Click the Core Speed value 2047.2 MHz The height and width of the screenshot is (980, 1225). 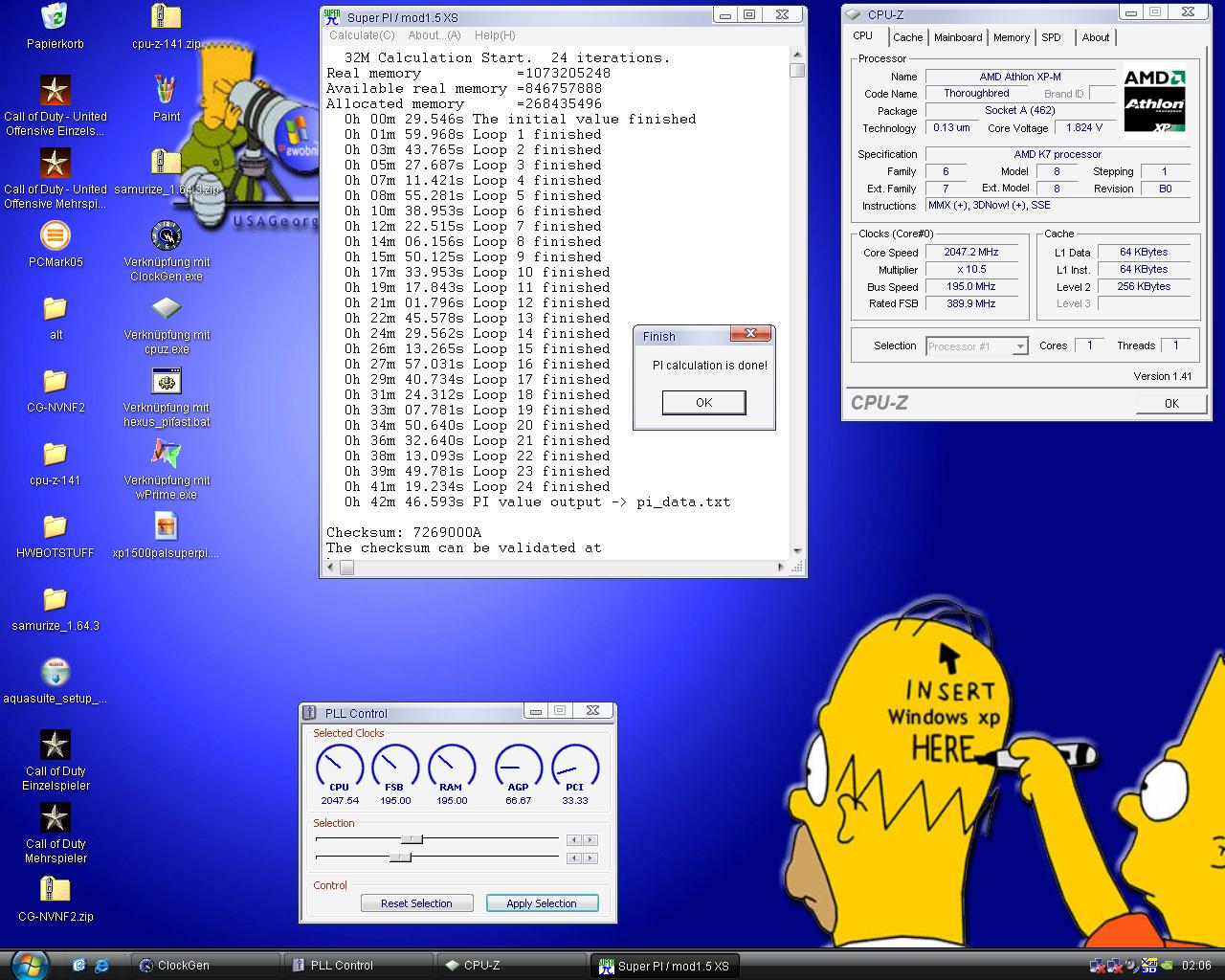click(971, 253)
